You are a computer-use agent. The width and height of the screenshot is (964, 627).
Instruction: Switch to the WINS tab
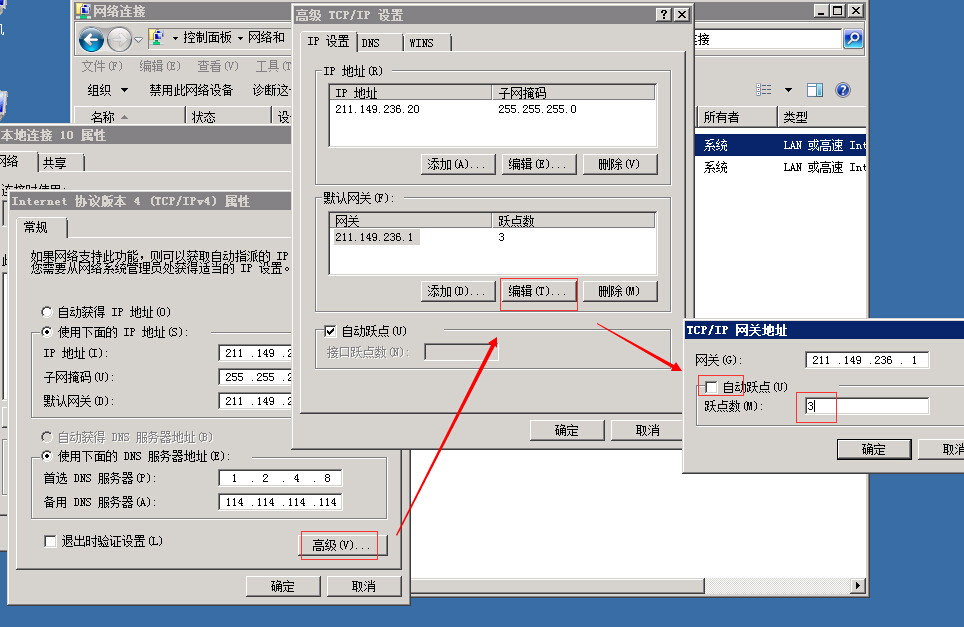point(422,43)
